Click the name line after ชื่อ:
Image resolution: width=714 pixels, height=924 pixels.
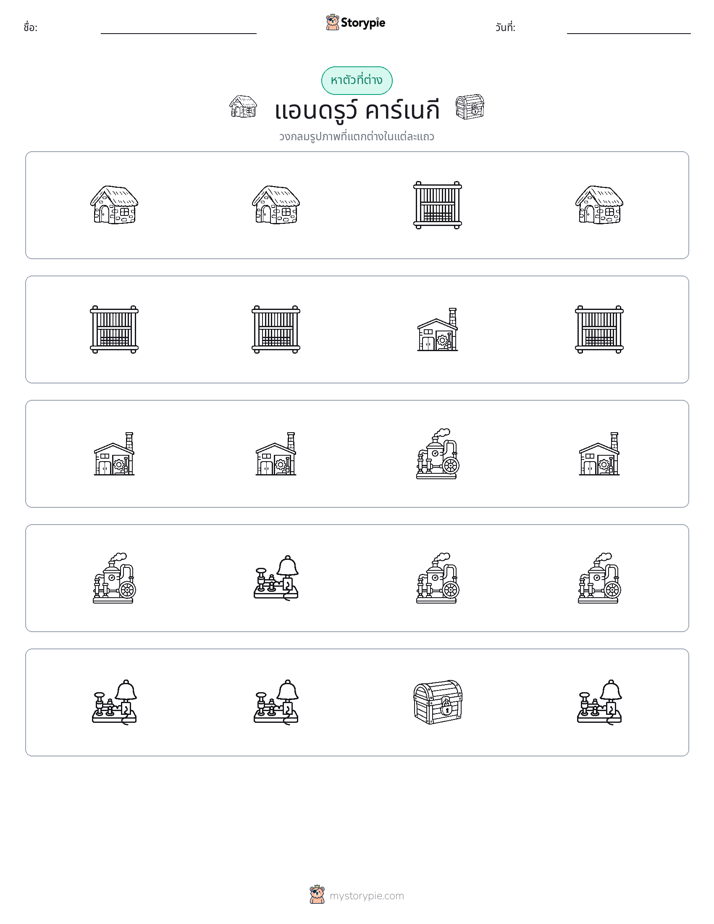coord(178,33)
